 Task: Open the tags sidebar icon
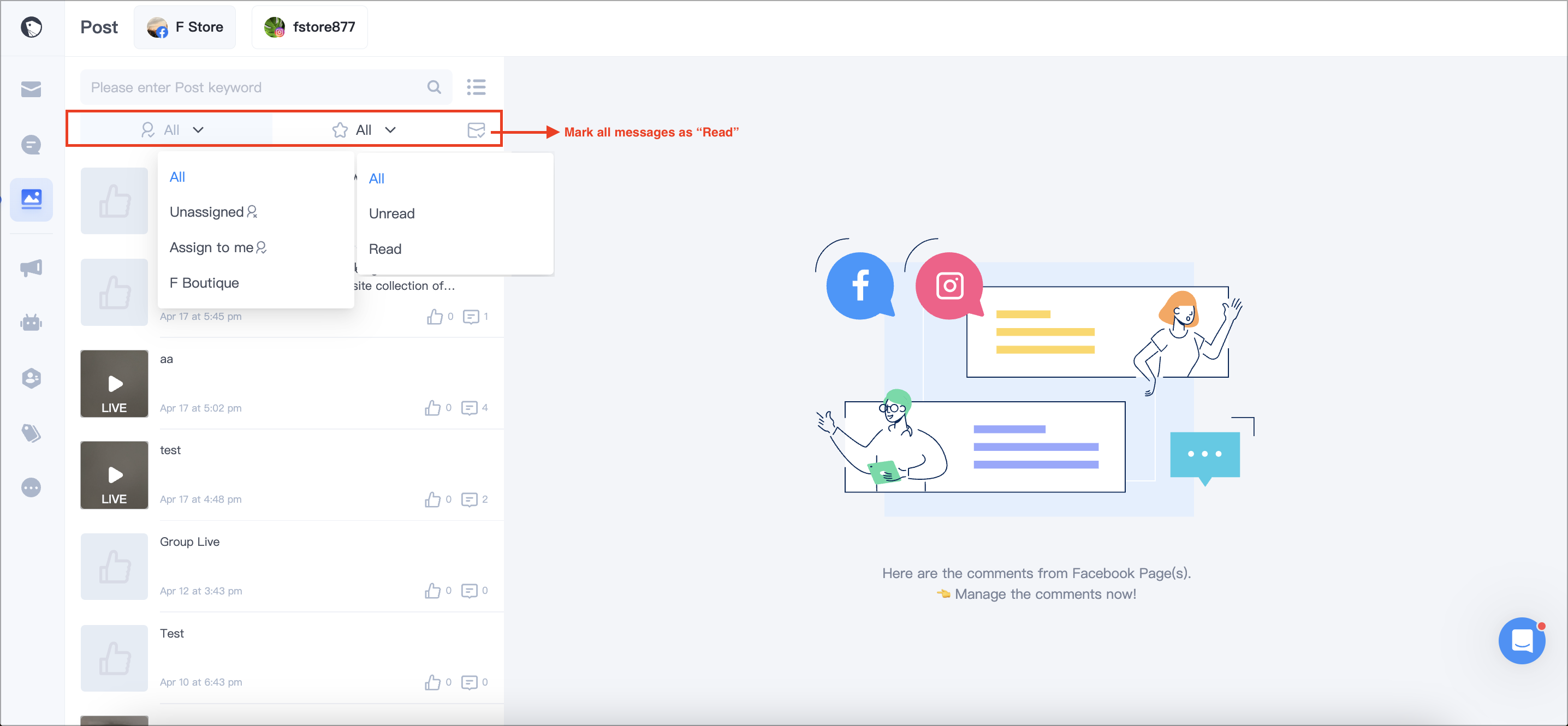pyautogui.click(x=31, y=433)
